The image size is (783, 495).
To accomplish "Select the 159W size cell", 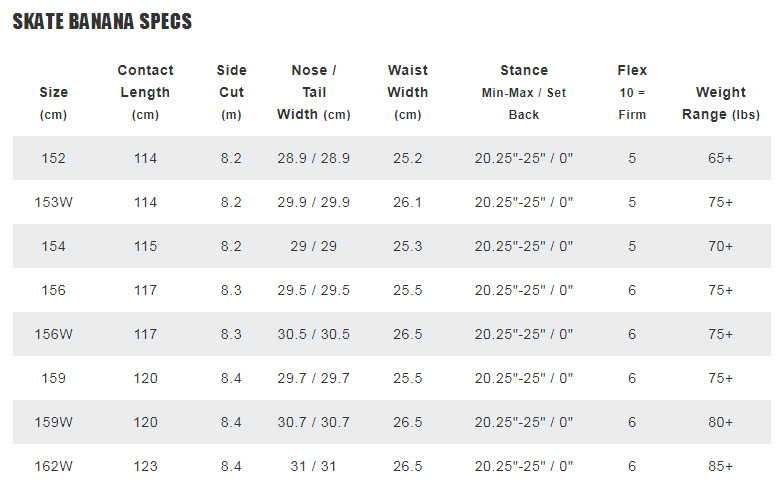I will (x=53, y=422).
